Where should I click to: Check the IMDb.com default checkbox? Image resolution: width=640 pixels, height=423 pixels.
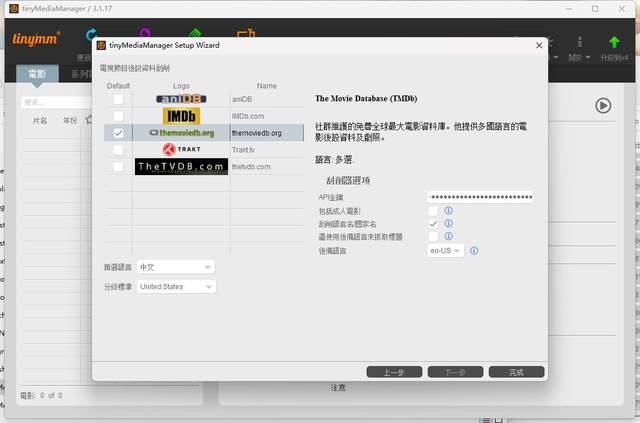click(x=118, y=116)
